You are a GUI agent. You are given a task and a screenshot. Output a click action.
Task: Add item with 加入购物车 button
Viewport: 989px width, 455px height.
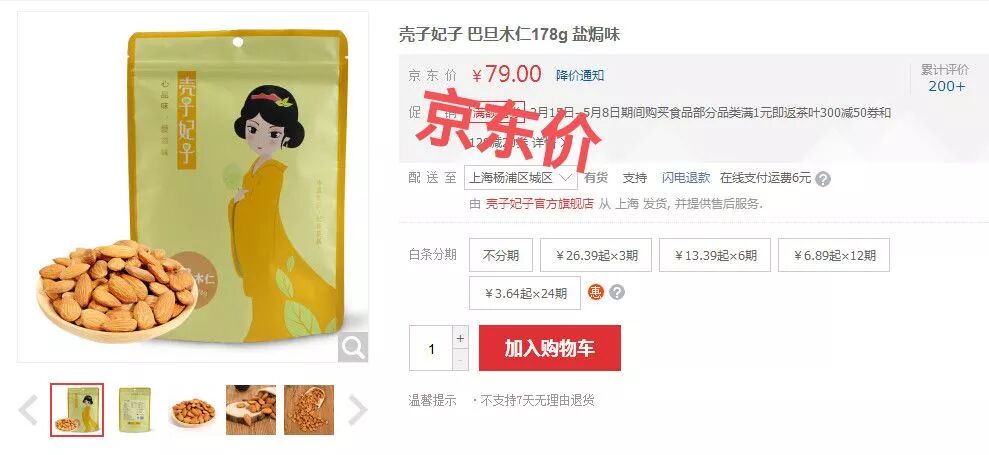tap(550, 348)
